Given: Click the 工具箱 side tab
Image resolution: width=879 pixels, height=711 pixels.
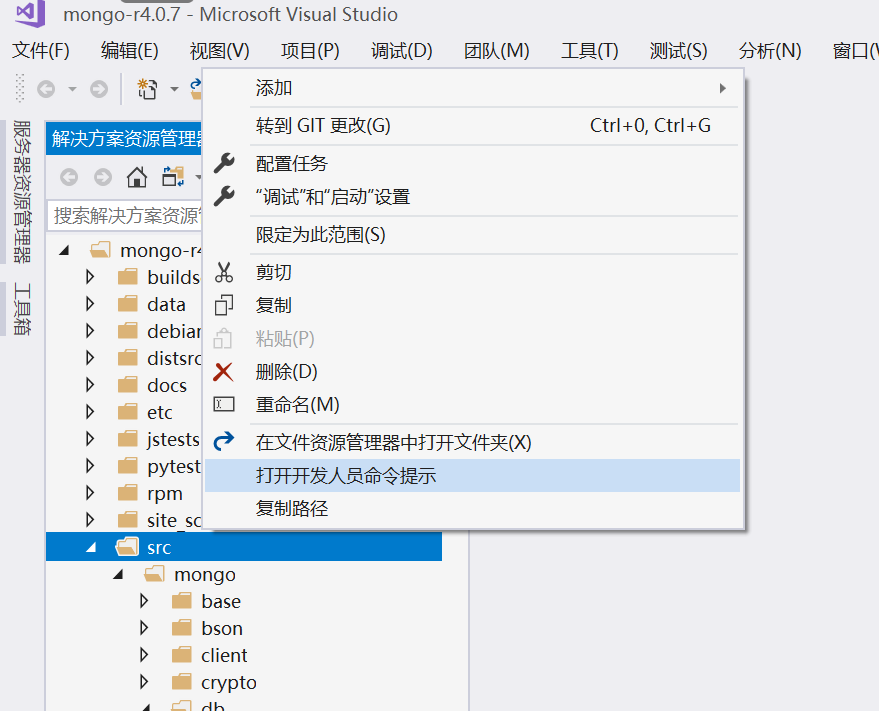Looking at the screenshot, I should coord(22,309).
